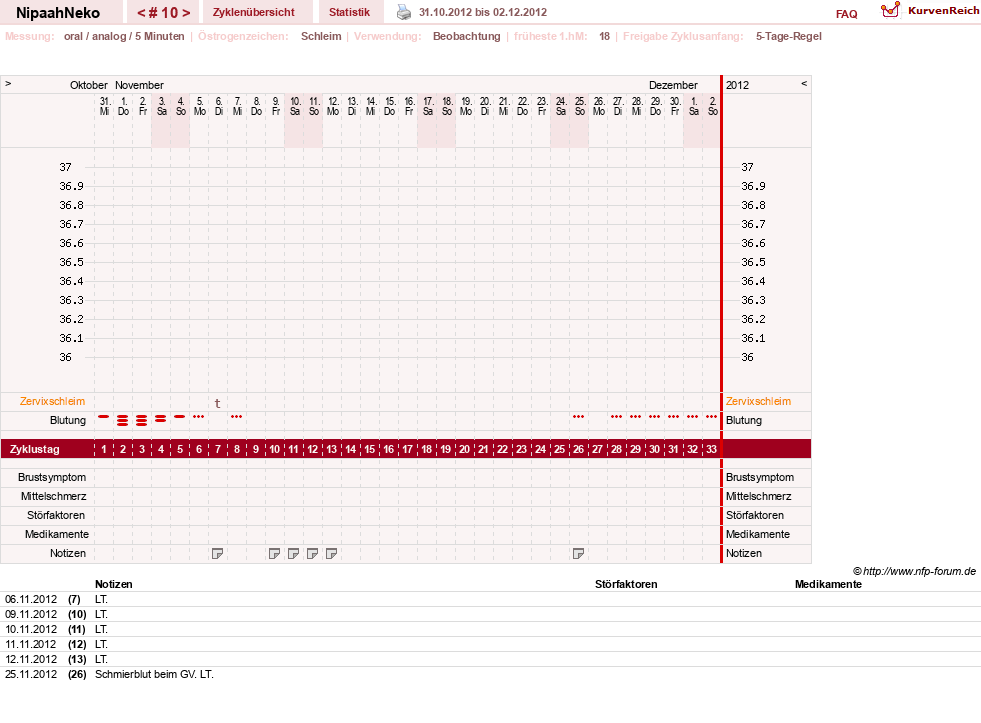Click the Zervixschleim label on the right

(758, 402)
